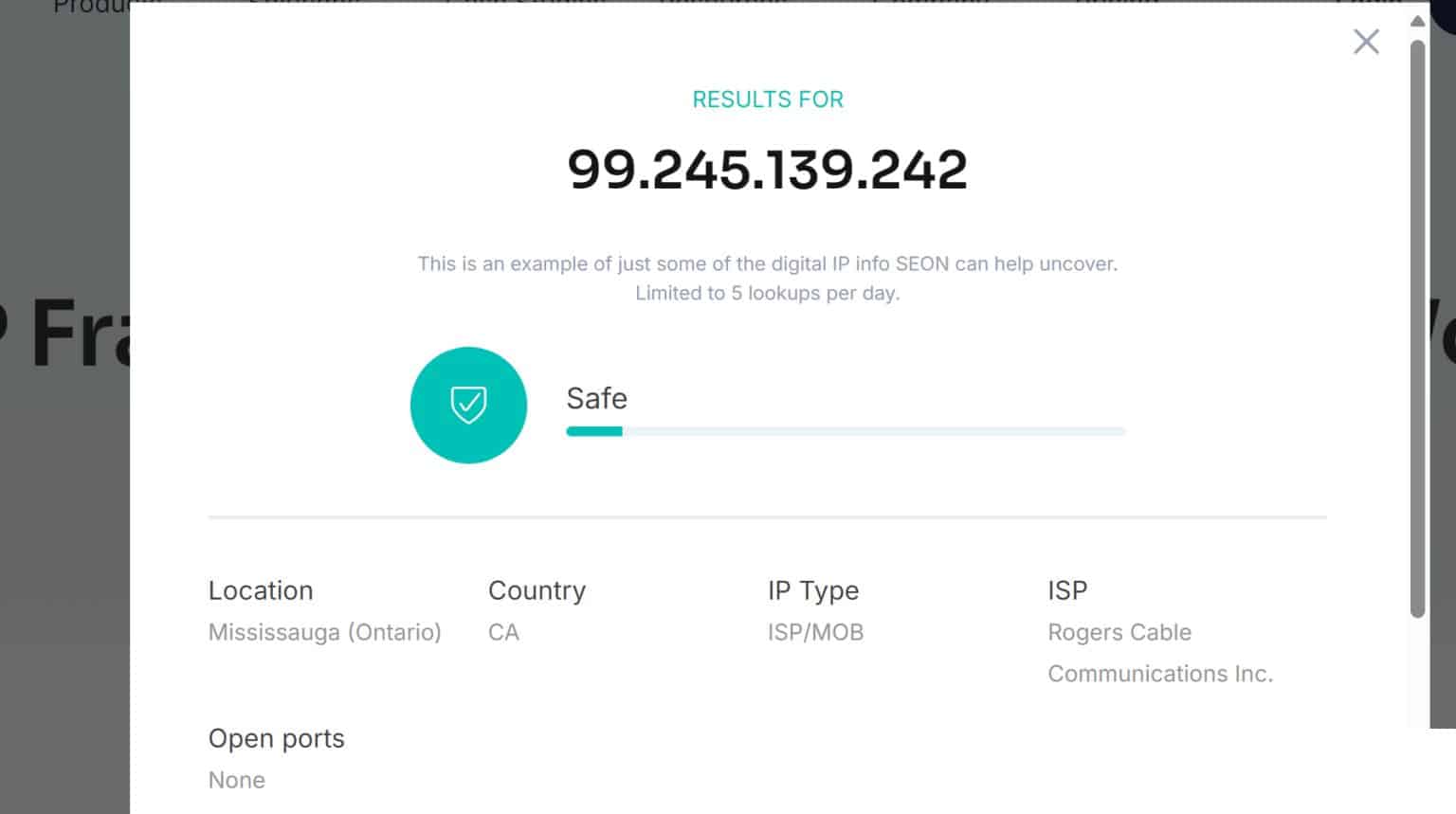1456x814 pixels.
Task: Expand details for Mississauga (Ontario) location
Action: click(x=325, y=632)
